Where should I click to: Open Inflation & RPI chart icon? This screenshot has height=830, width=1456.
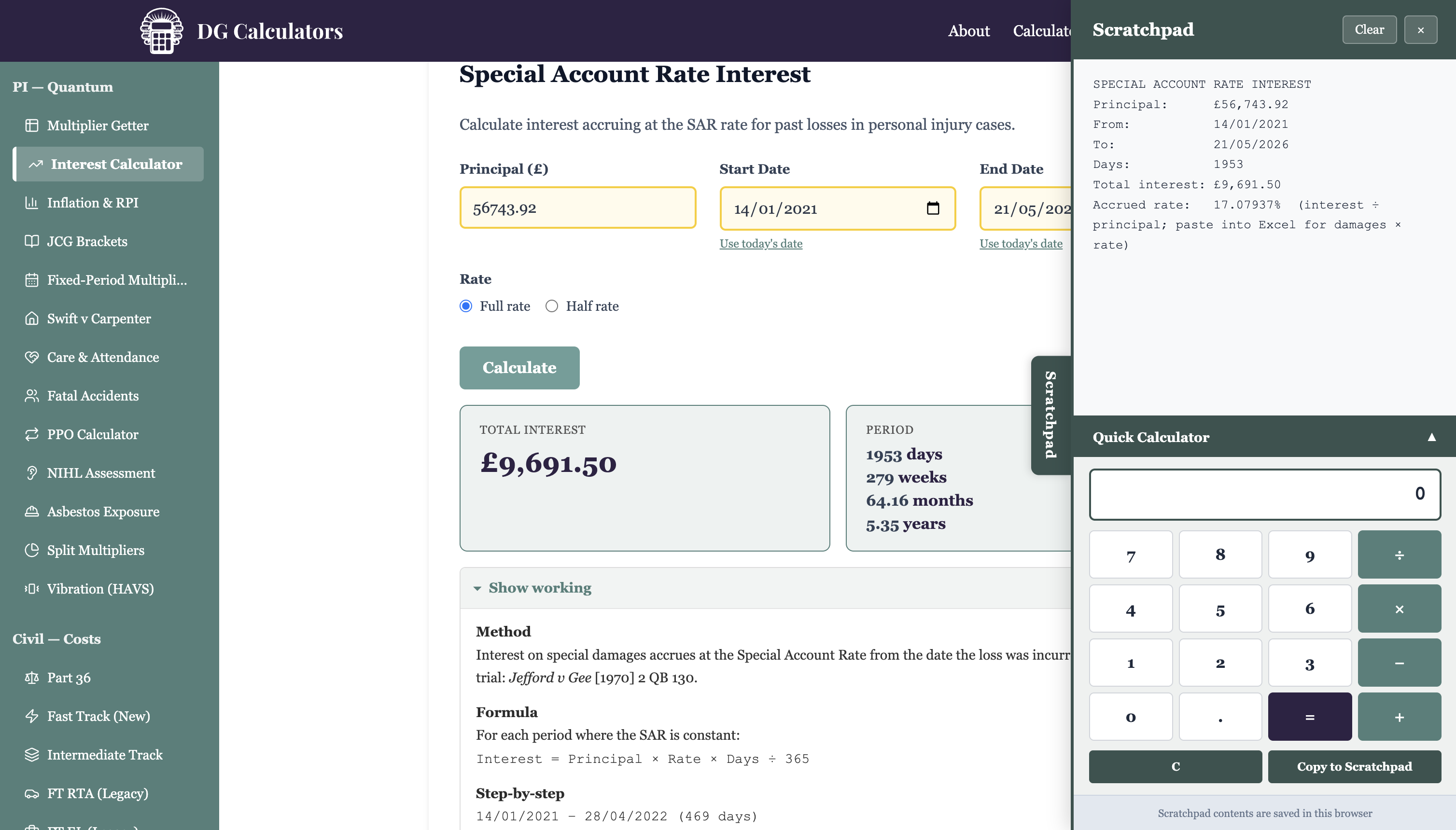[x=32, y=202]
